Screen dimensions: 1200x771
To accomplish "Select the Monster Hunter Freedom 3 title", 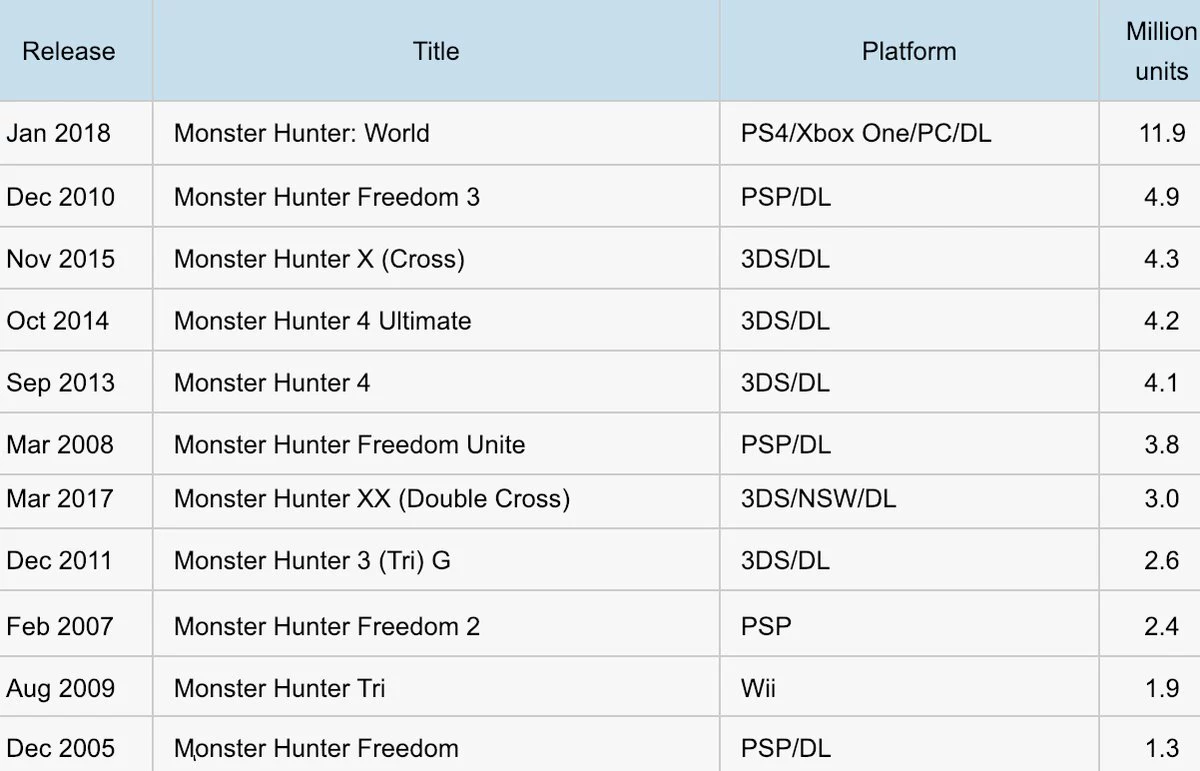I will 327,197.
